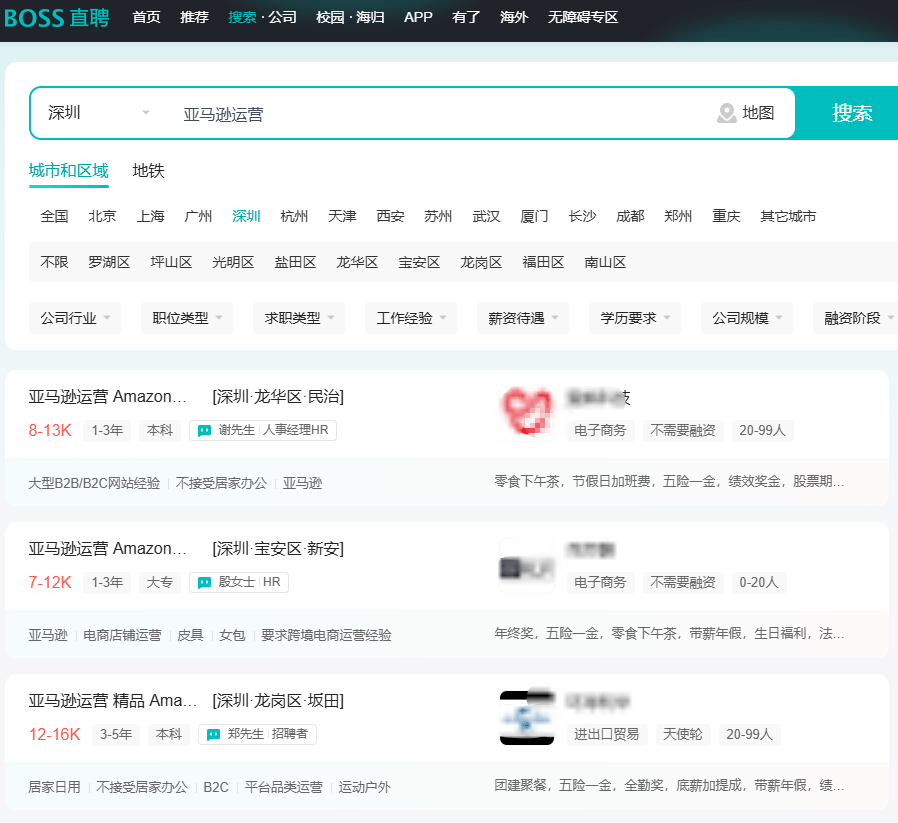Click chat icon beside 殷女士 HR

point(204,582)
